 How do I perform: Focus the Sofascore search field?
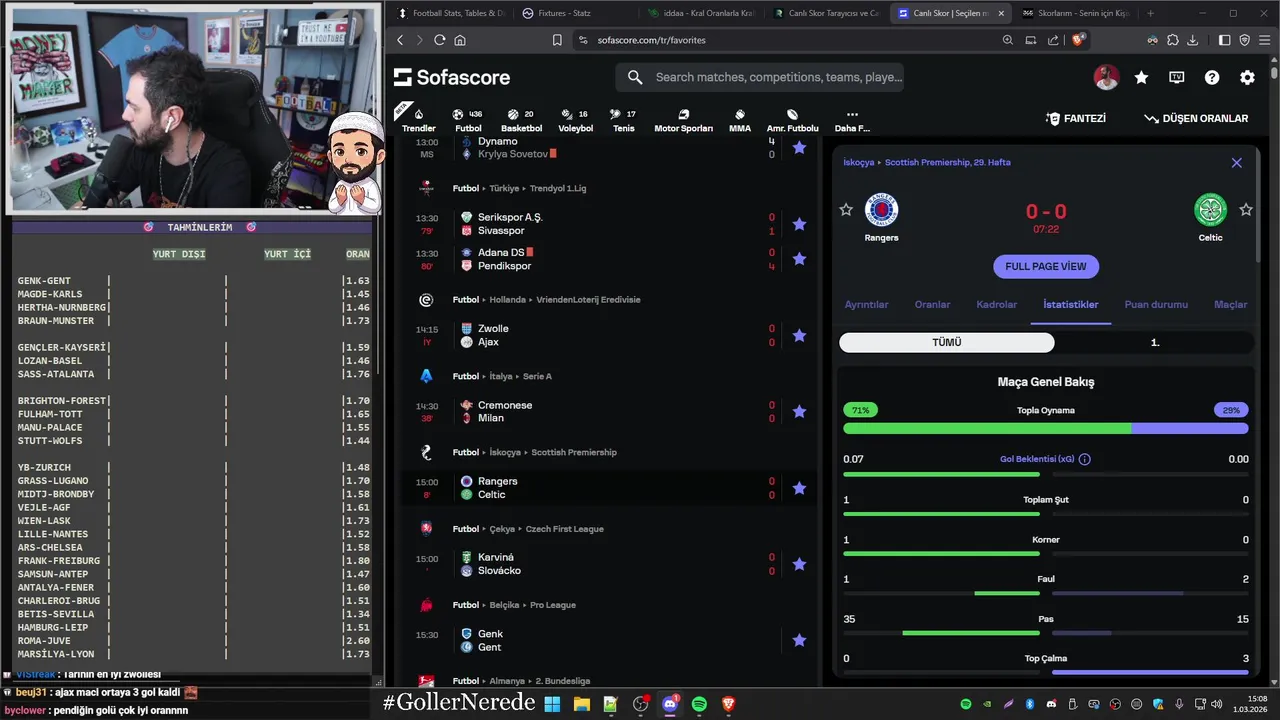pyautogui.click(x=760, y=77)
